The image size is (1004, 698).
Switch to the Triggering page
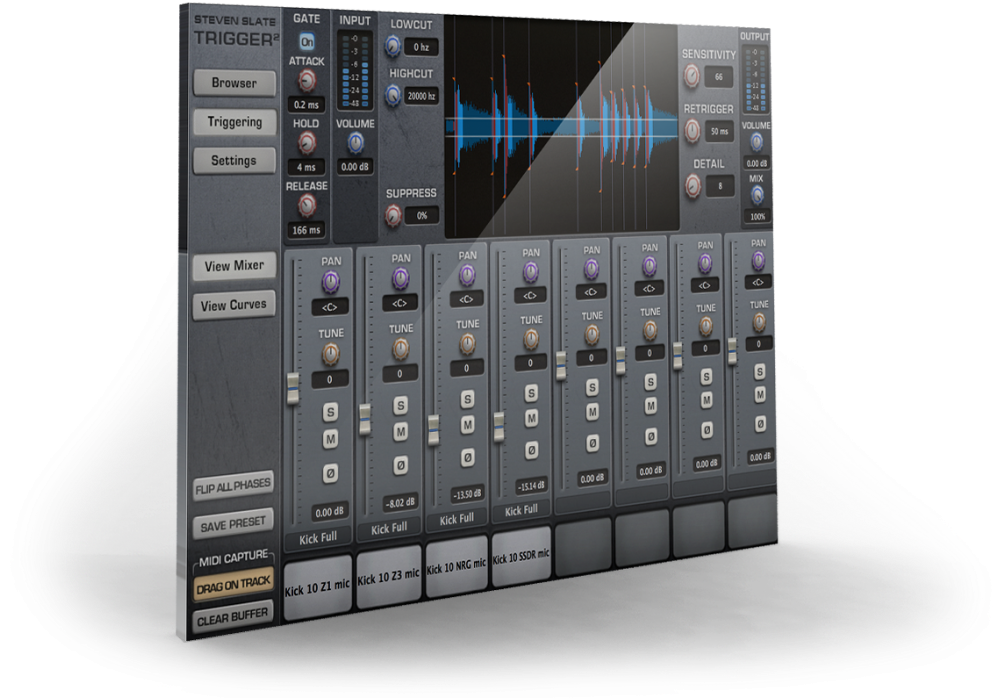[x=234, y=122]
